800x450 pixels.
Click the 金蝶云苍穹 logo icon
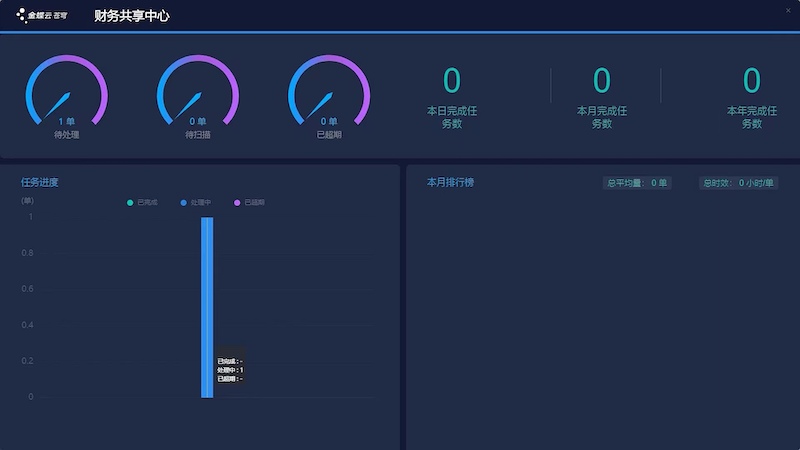tap(23, 15)
